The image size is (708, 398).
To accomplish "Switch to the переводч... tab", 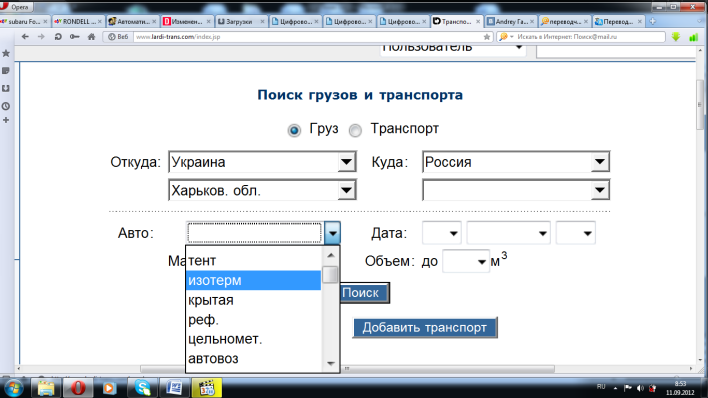I will (x=564, y=21).
